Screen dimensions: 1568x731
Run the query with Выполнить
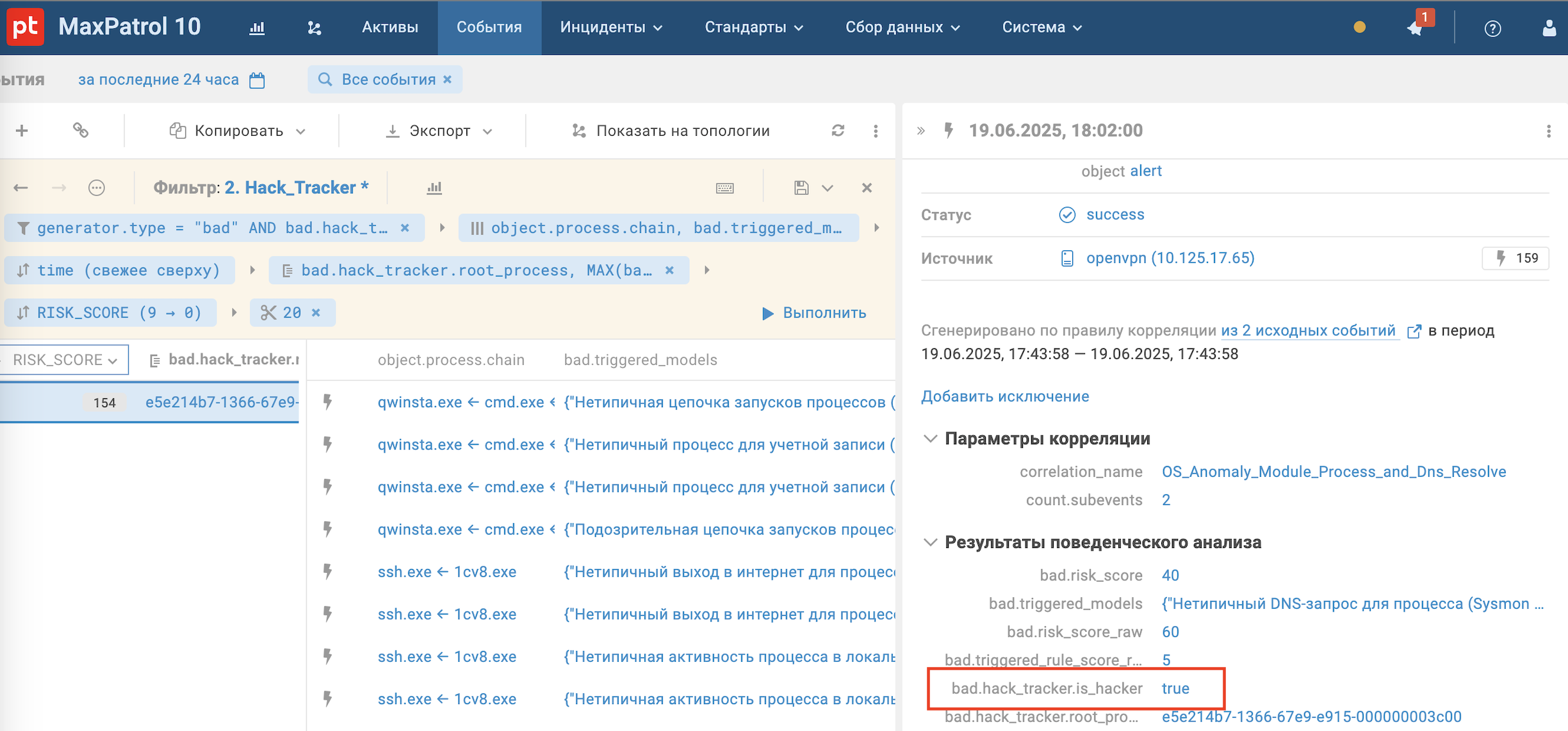click(x=813, y=313)
